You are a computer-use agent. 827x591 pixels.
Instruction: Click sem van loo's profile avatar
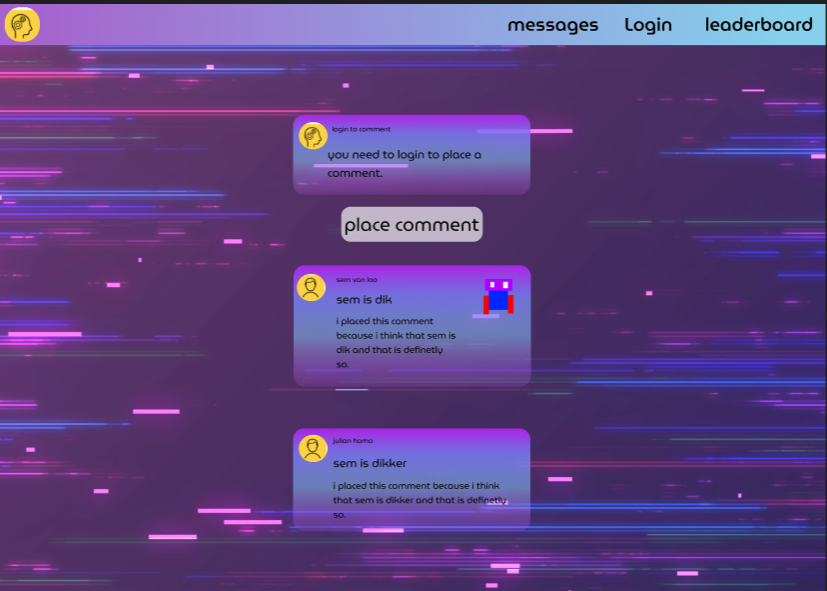coord(311,288)
